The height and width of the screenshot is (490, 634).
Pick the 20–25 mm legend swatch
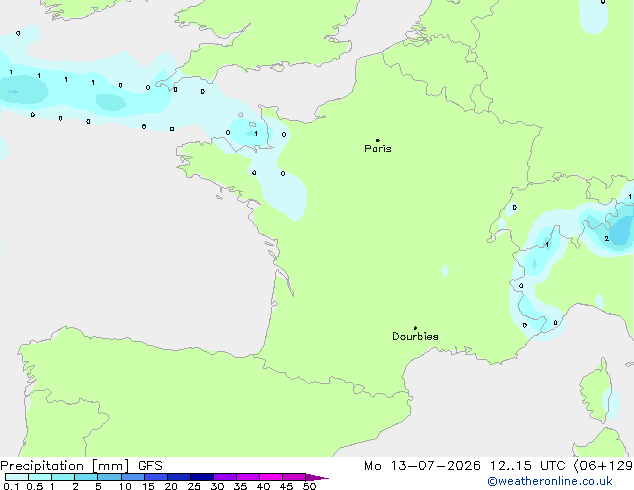pyautogui.click(x=178, y=477)
